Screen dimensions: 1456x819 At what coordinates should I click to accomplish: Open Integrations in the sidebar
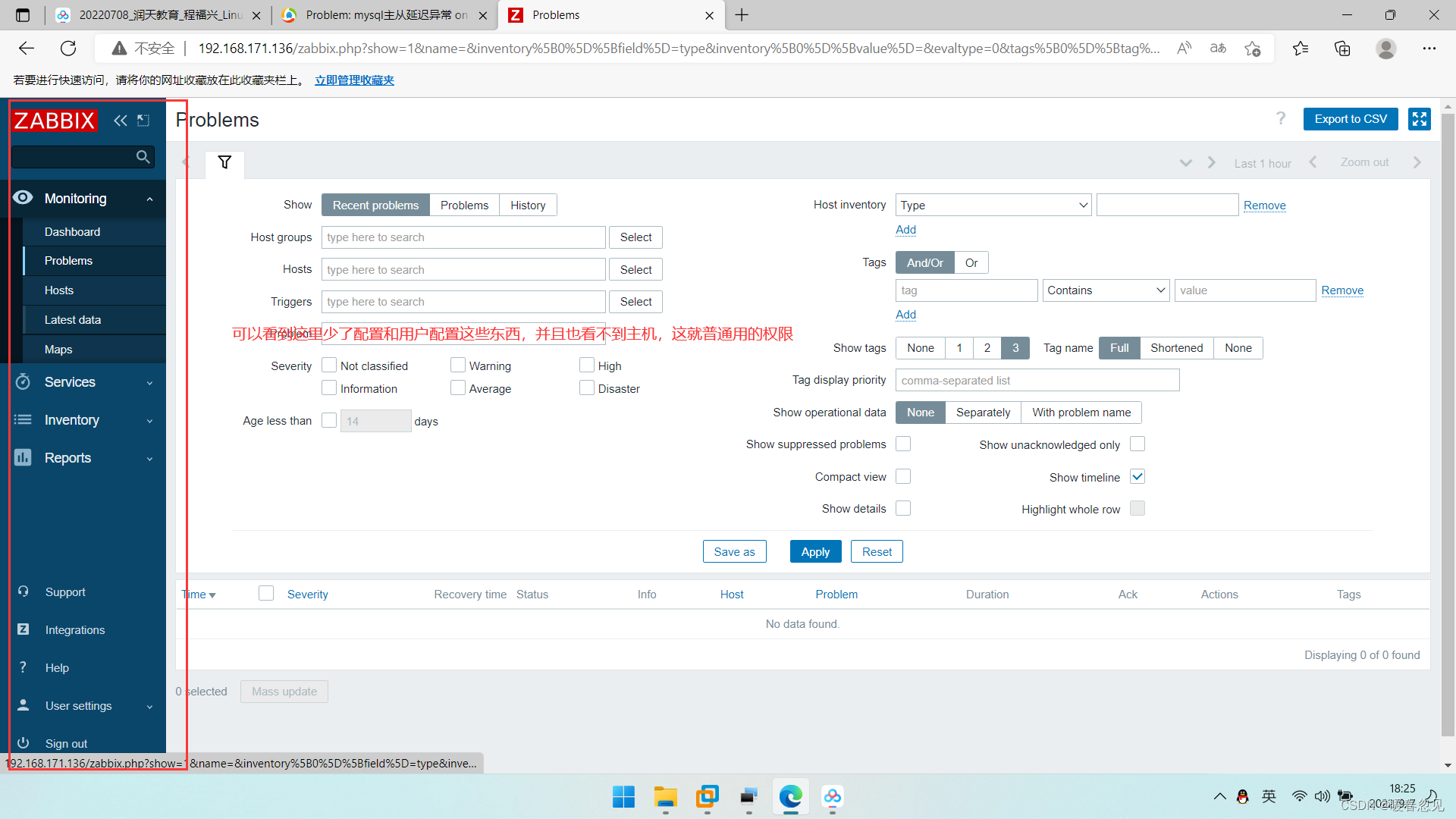pyautogui.click(x=74, y=629)
